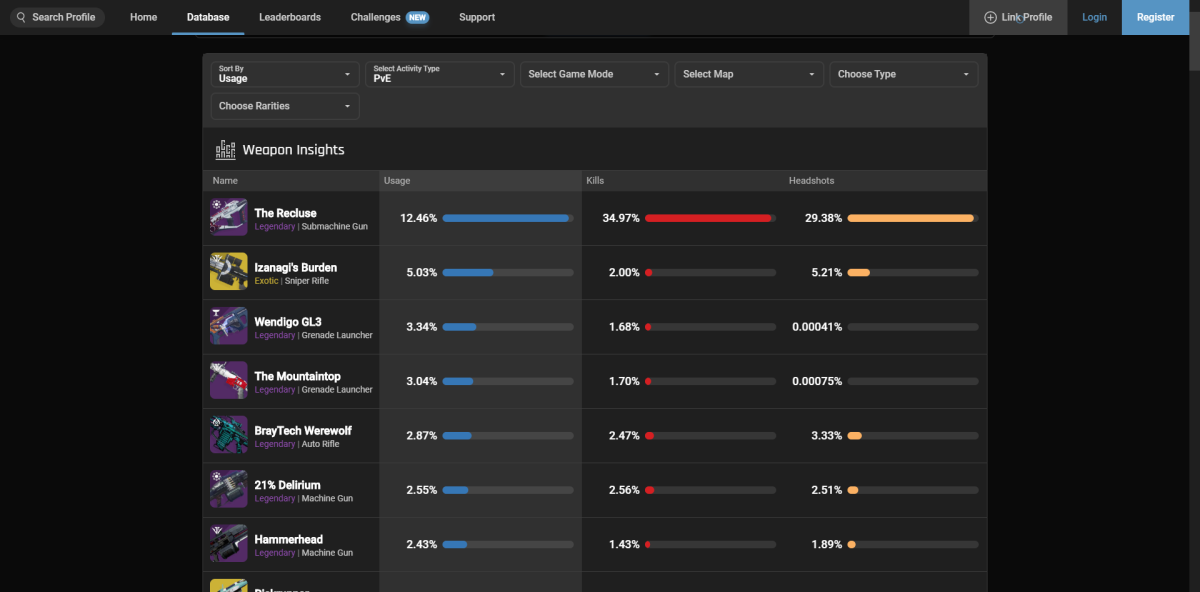This screenshot has width=1200, height=592.
Task: Switch to the Leaderboards tab
Action: 290,17
